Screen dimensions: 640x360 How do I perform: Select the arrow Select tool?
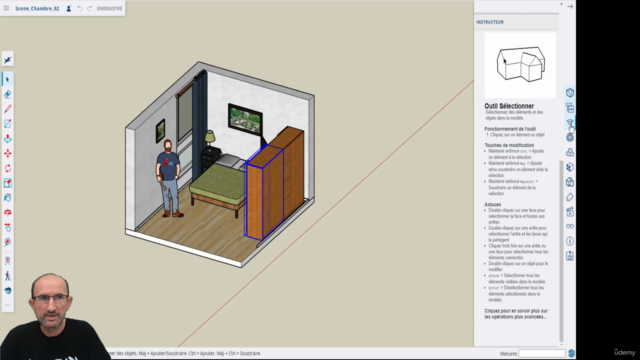(8, 79)
